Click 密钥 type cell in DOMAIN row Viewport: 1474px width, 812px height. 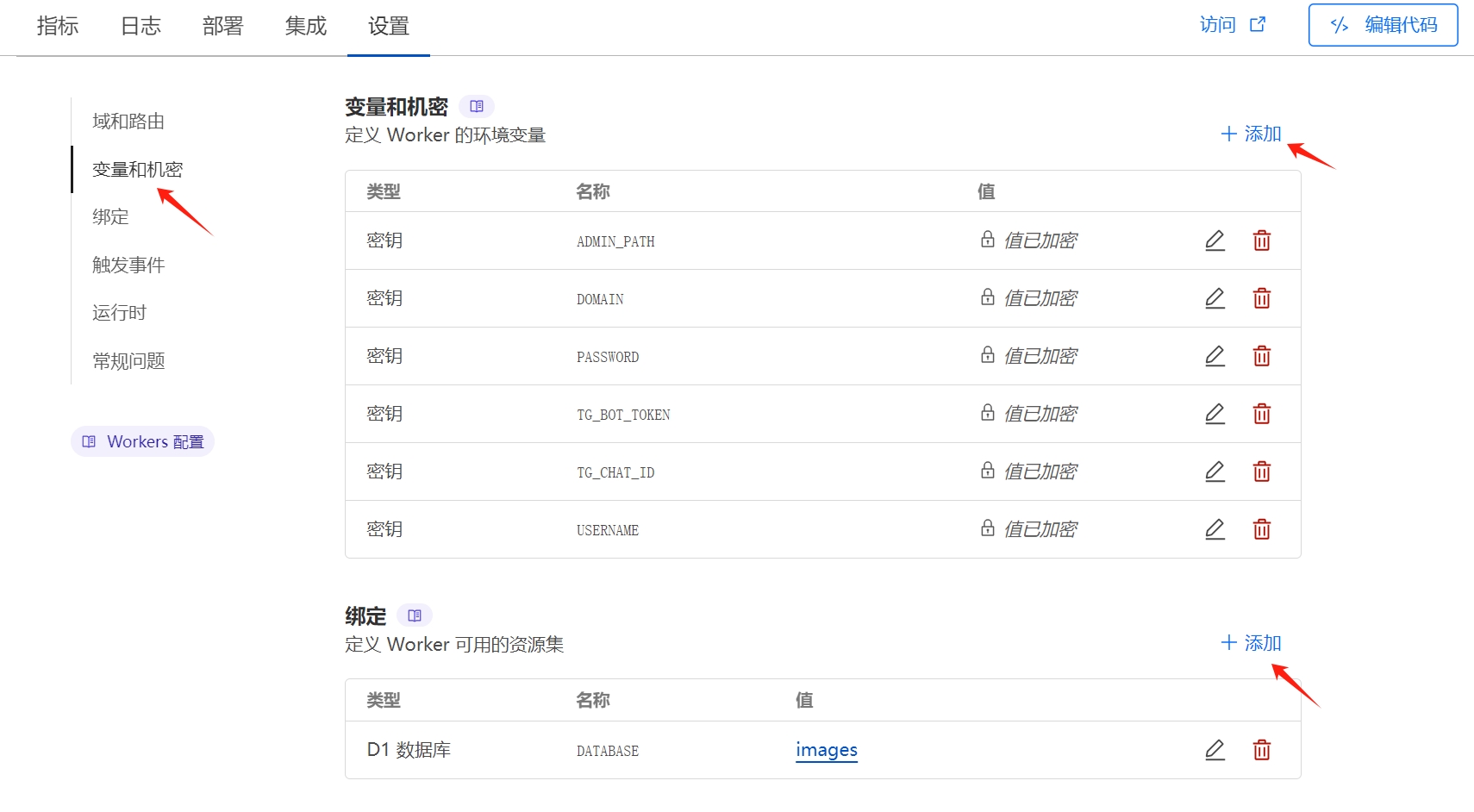click(x=384, y=298)
